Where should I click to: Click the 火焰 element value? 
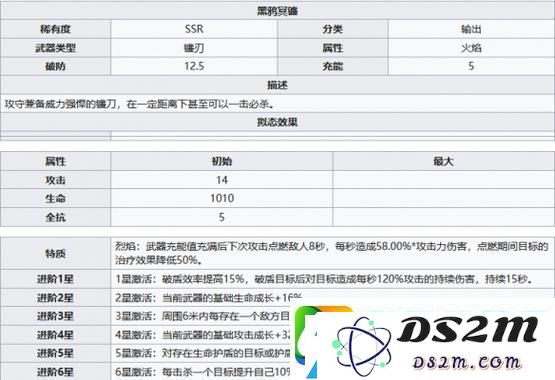(471, 48)
